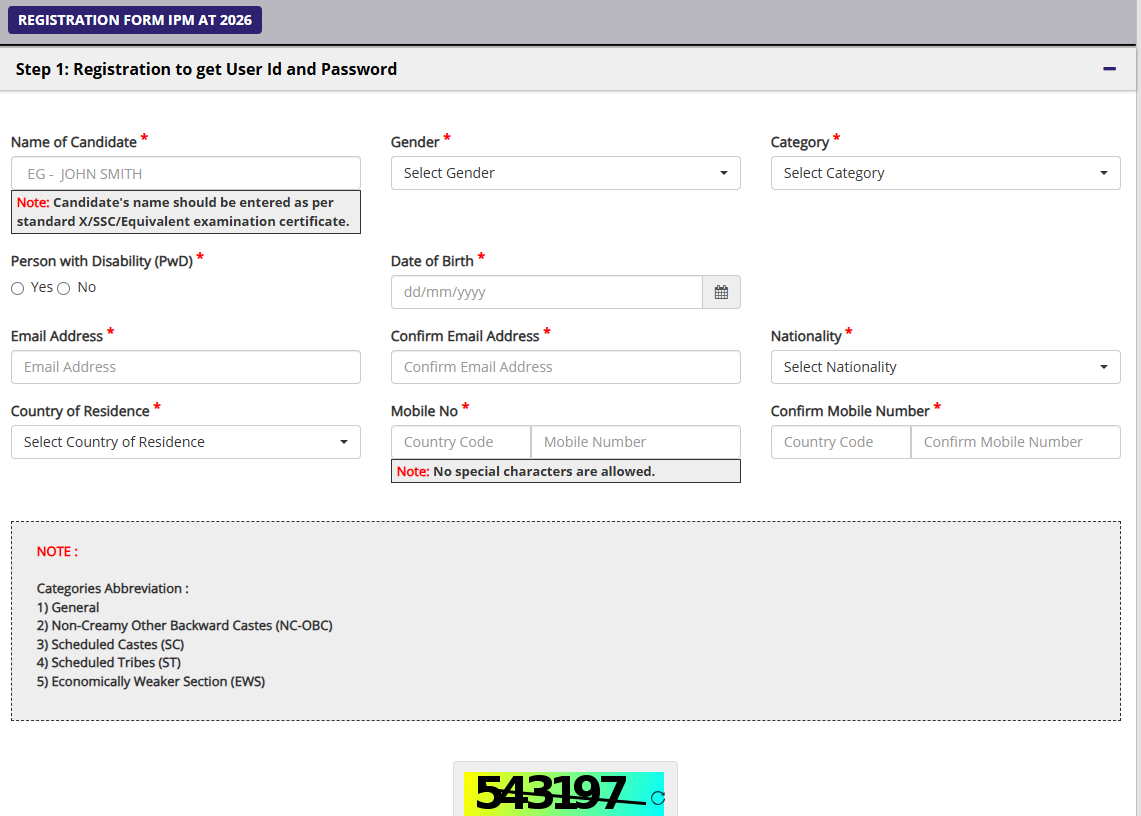1141x816 pixels.
Task: Focus the Confirm Mobile Number field
Action: coord(1015,442)
